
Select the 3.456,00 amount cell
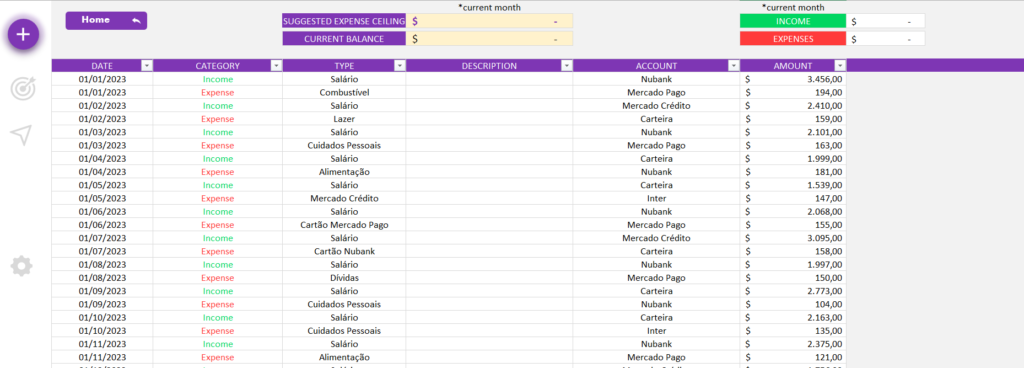(793, 79)
